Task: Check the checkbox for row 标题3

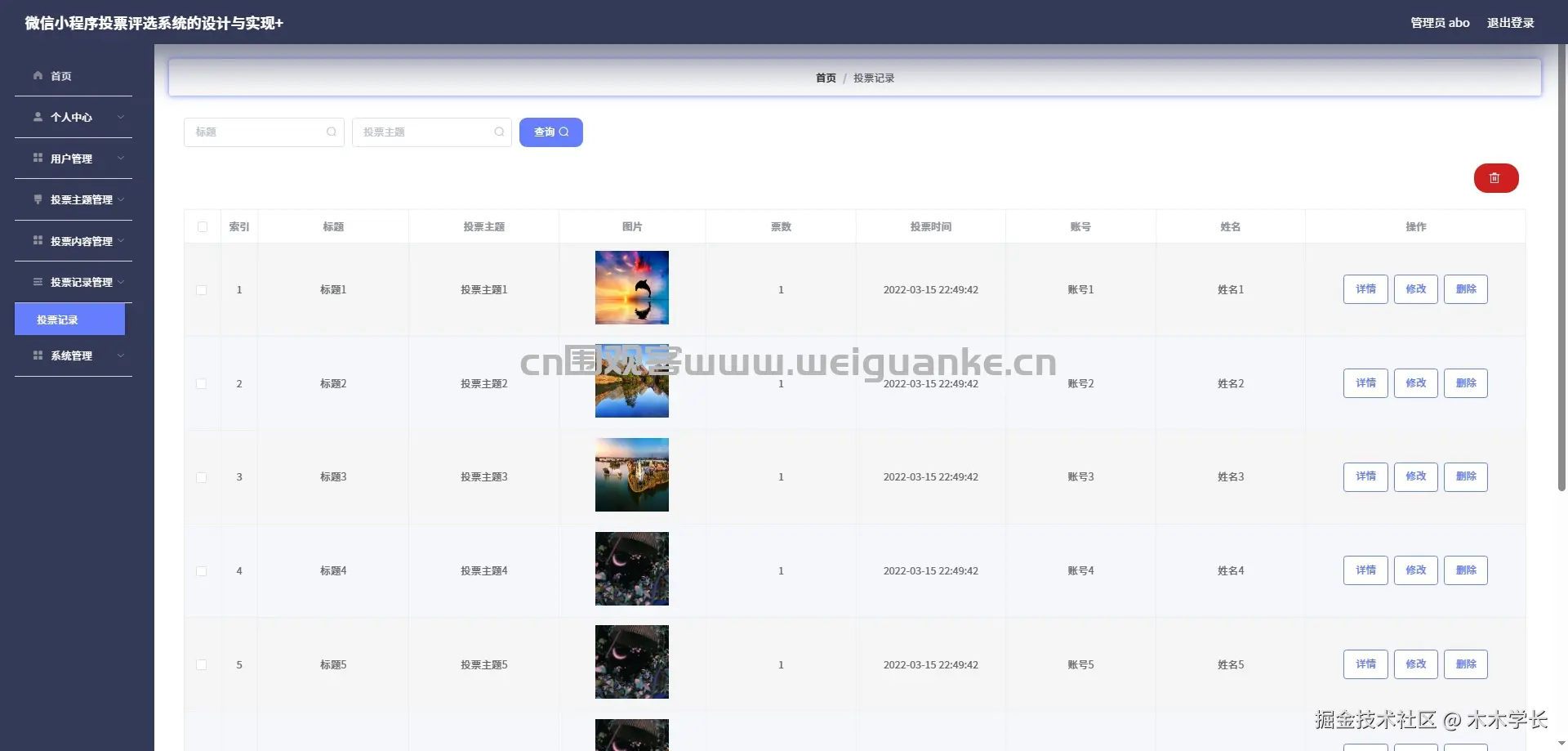Action: pyautogui.click(x=202, y=477)
